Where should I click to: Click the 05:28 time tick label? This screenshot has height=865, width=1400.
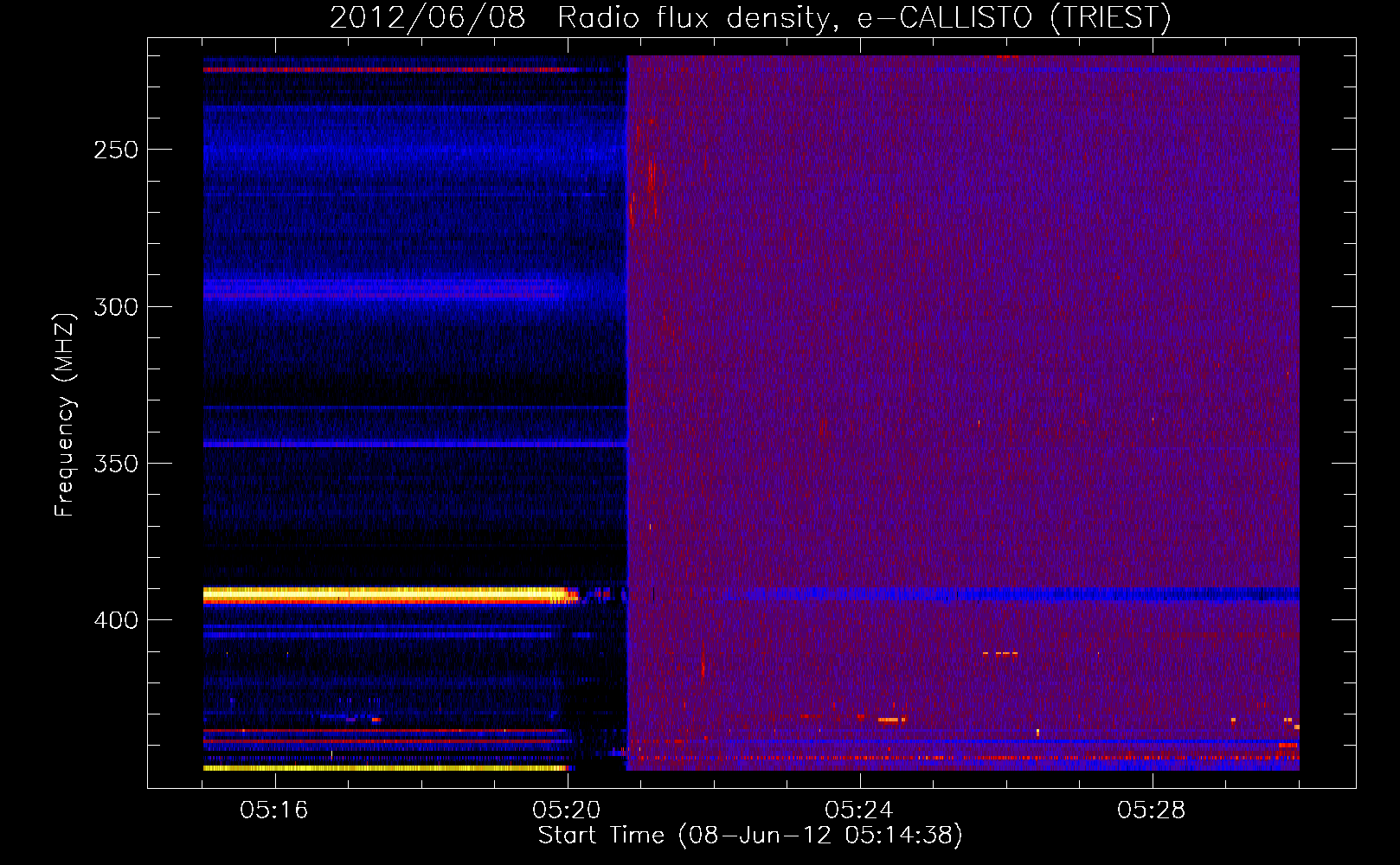(1152, 811)
